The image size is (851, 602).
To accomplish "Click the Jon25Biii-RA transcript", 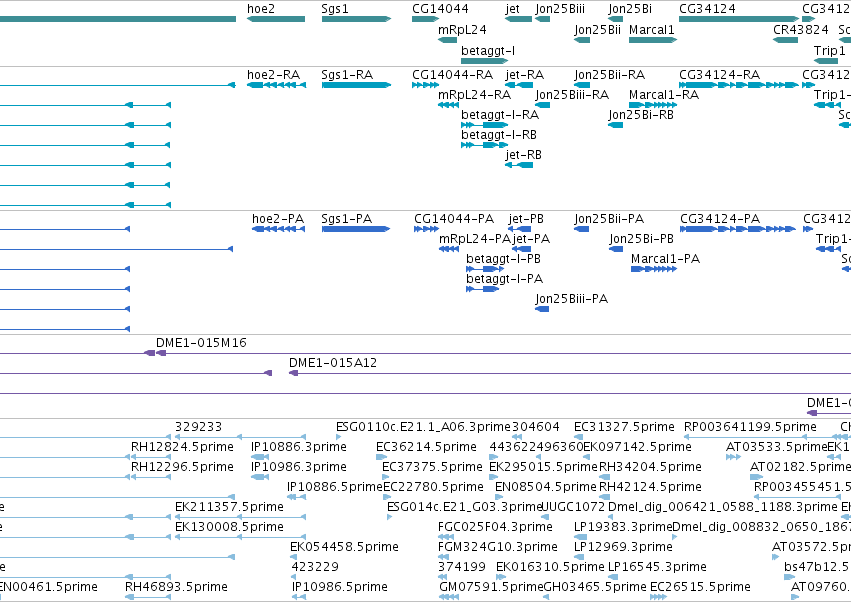I will (543, 105).
